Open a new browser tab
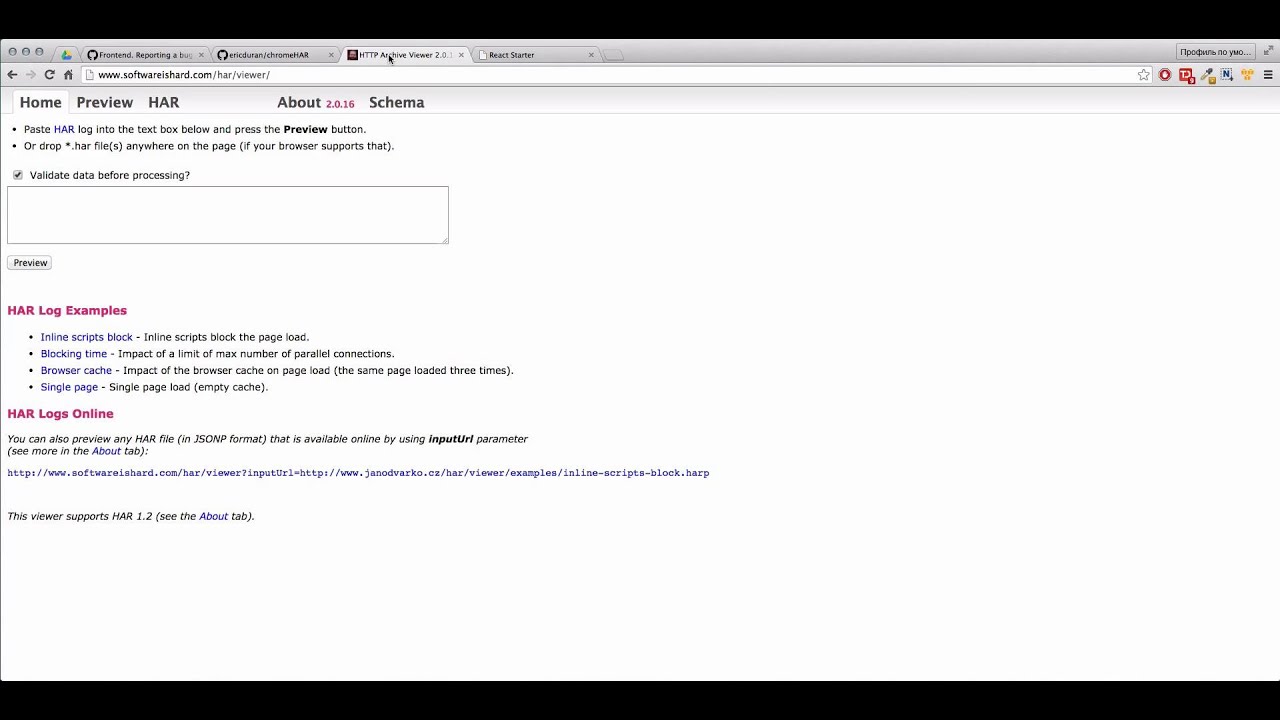 (614, 55)
